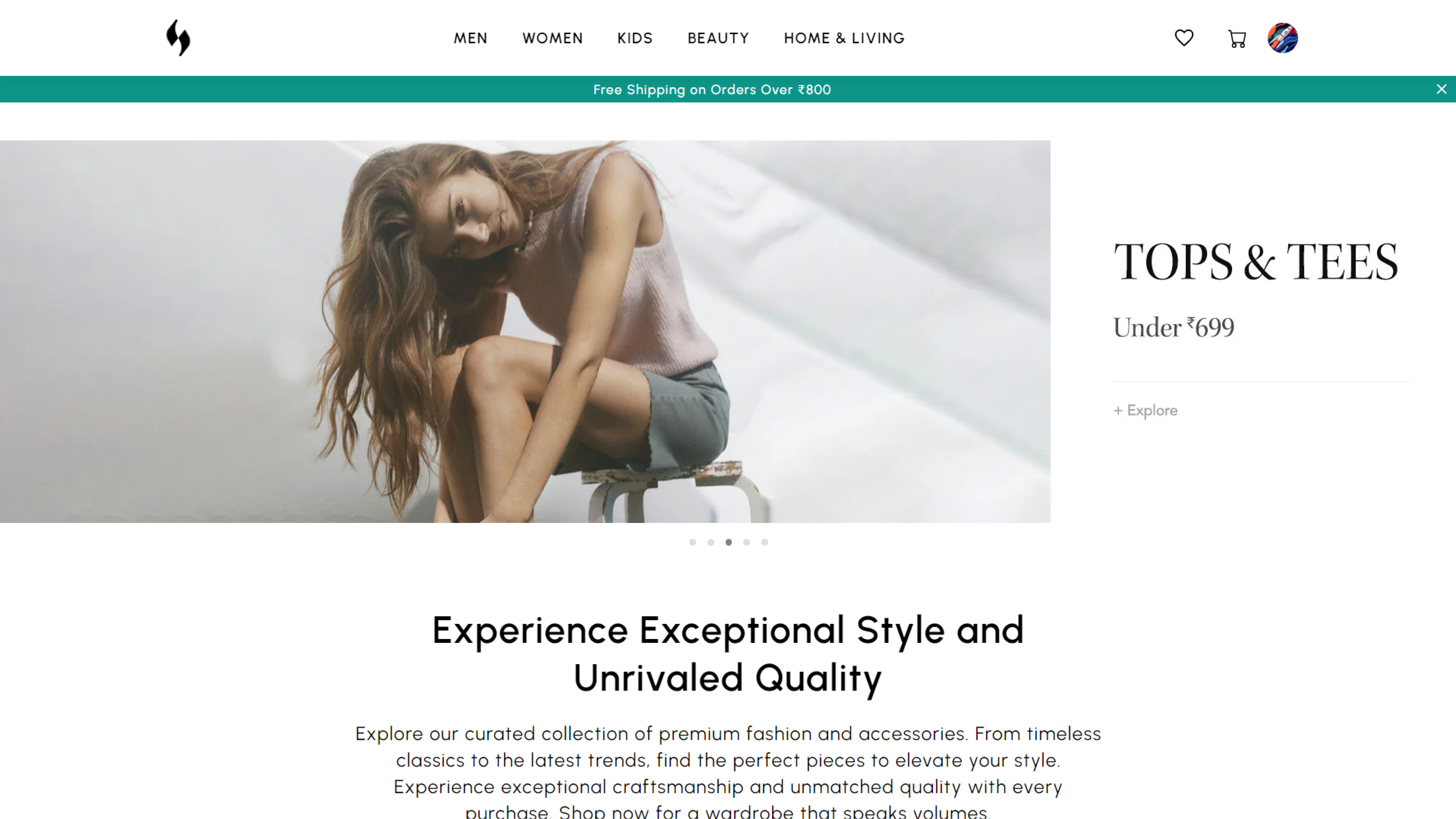The image size is (1456, 819).
Task: Open the wishlist heart icon
Action: tap(1183, 38)
